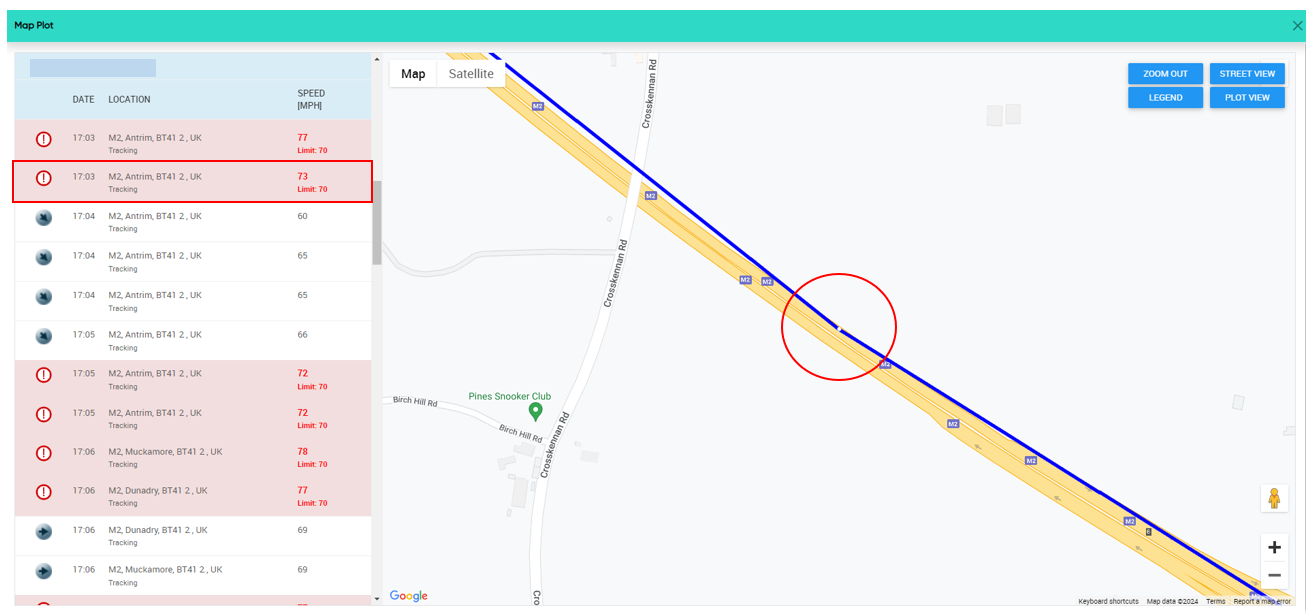Zoom in with the map plus button
The width and height of the screenshot is (1313, 615).
point(1274,547)
